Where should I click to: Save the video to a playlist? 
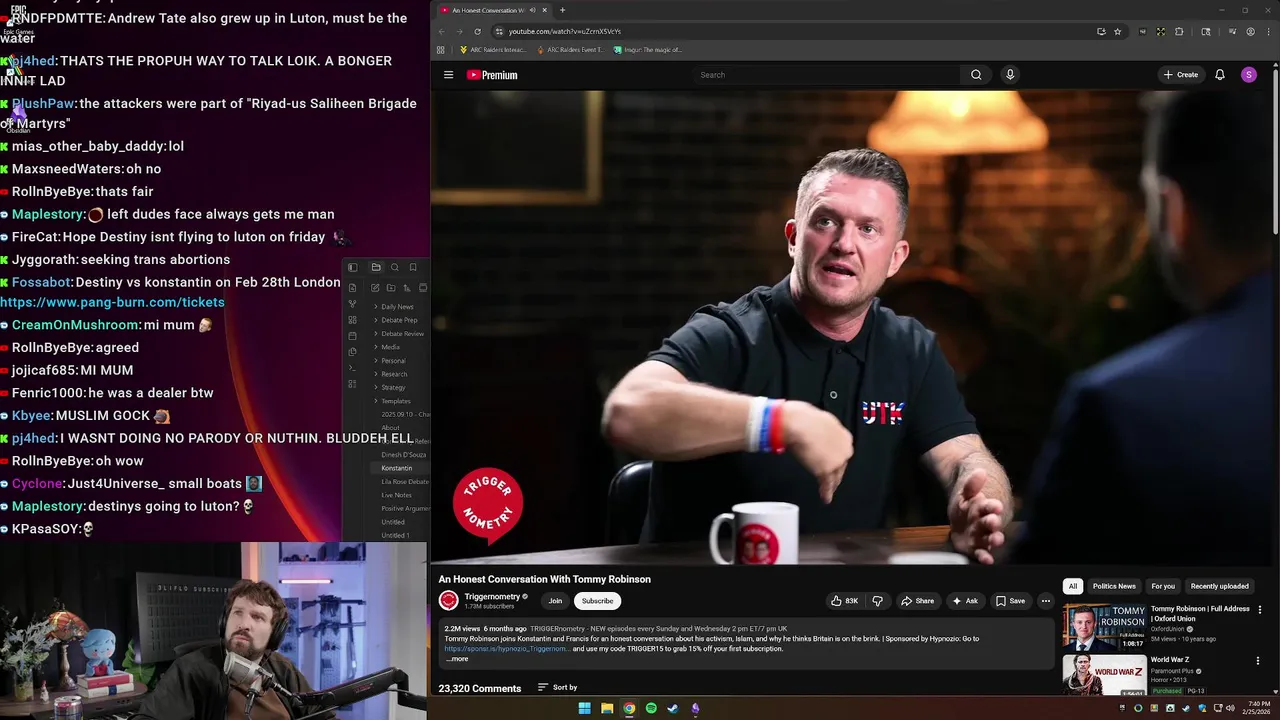click(1010, 601)
